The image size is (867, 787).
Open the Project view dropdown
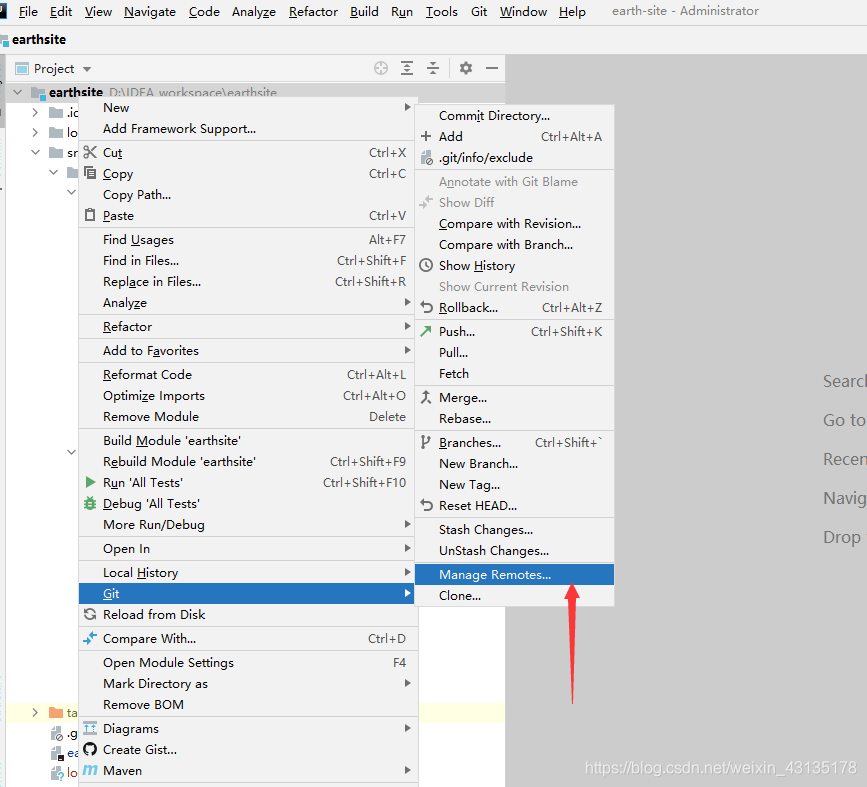(x=87, y=69)
